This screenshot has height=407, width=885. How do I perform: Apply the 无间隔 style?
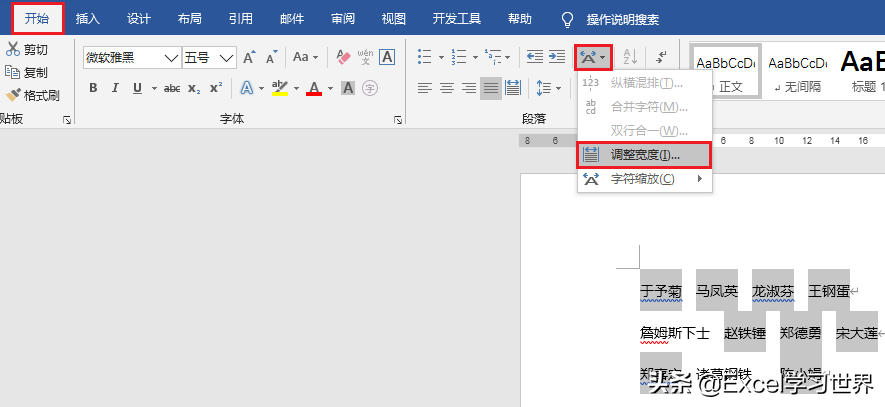point(798,72)
